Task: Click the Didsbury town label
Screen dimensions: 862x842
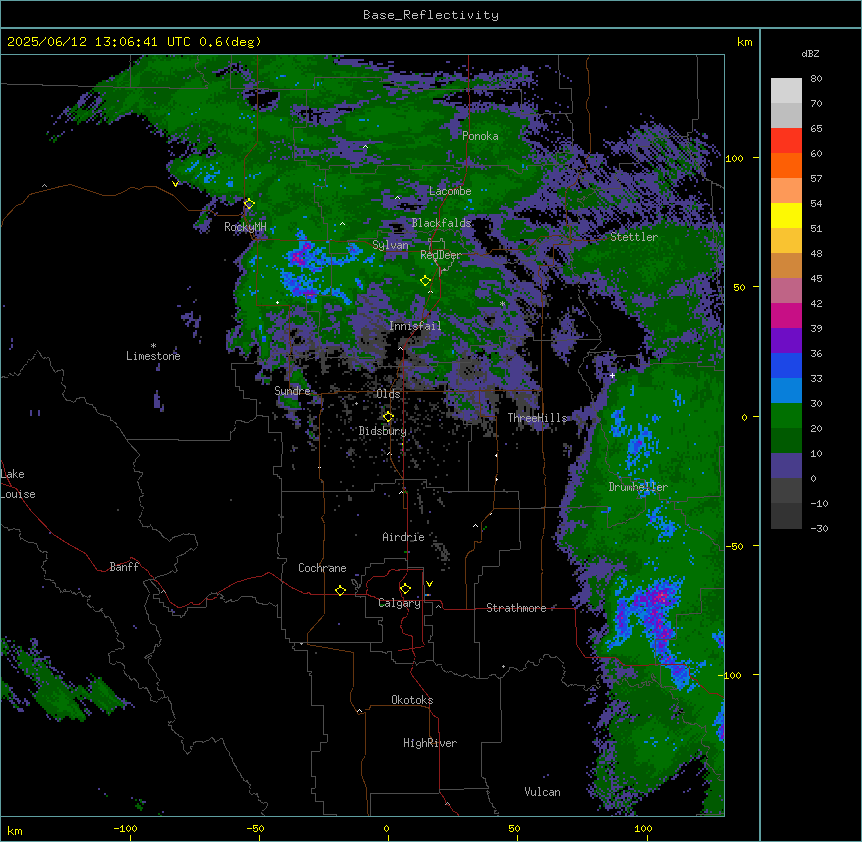Action: (383, 431)
